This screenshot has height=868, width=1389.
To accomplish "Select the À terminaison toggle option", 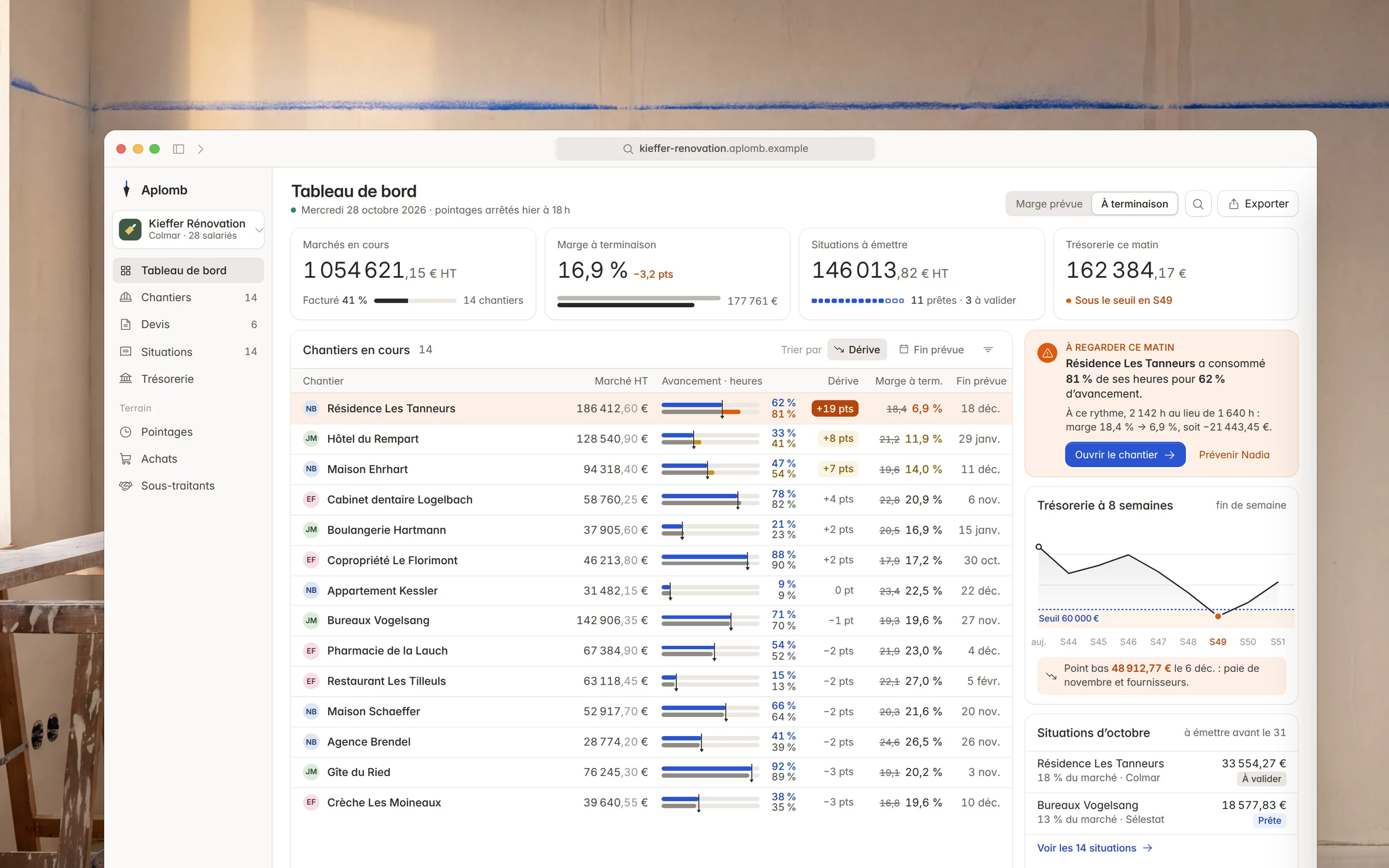I will 1134,204.
